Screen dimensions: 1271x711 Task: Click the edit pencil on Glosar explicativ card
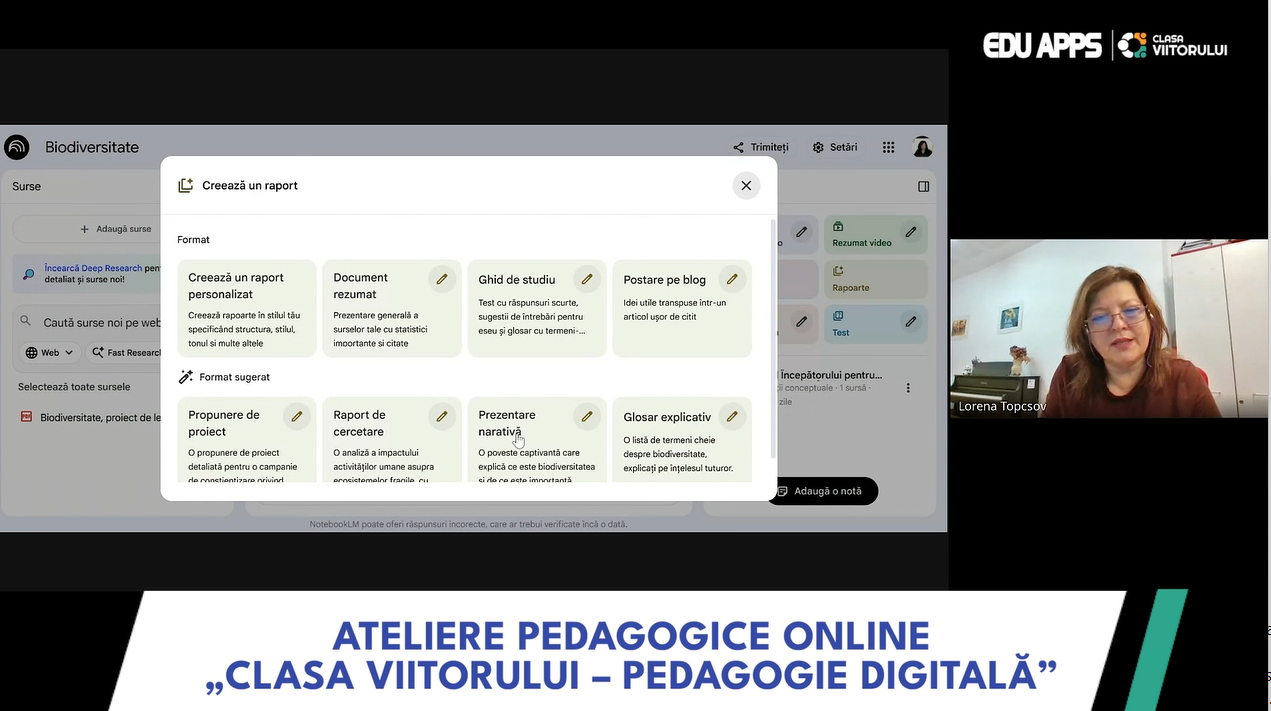click(x=732, y=416)
